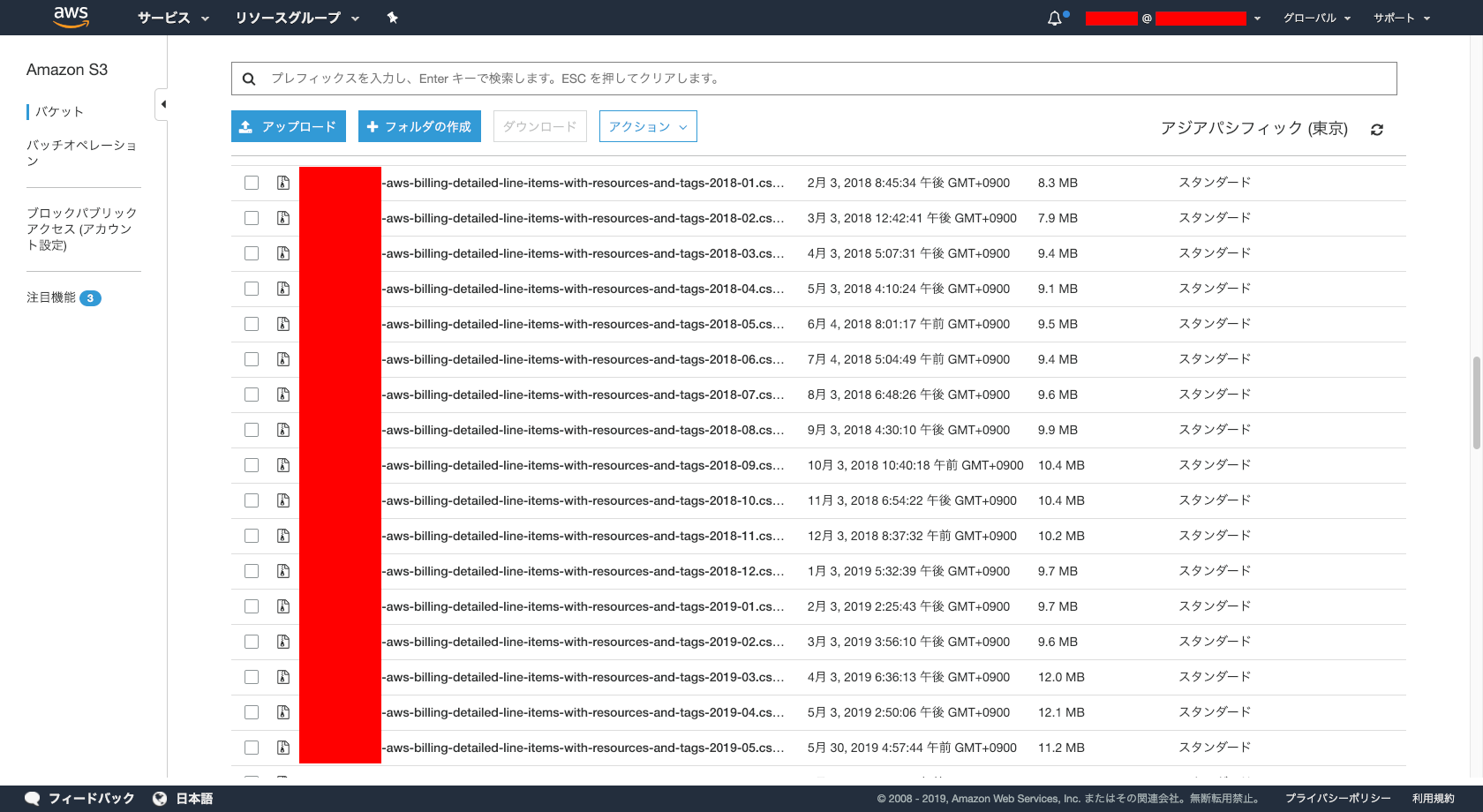
Task: Click the フォルダの作成 button
Action: [x=418, y=126]
